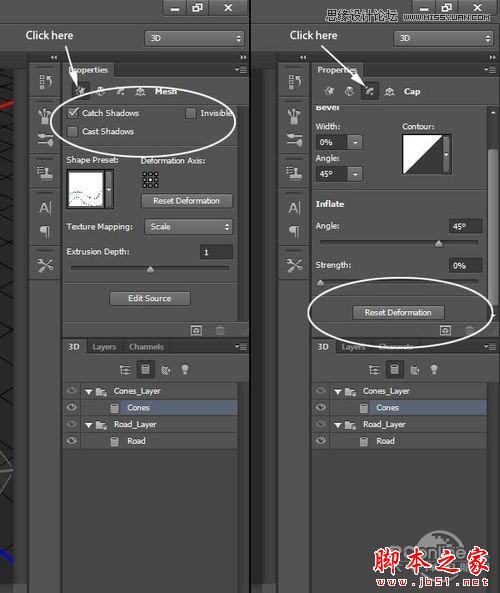Select the Cap properties icon in left panel

pyautogui.click(x=120, y=91)
